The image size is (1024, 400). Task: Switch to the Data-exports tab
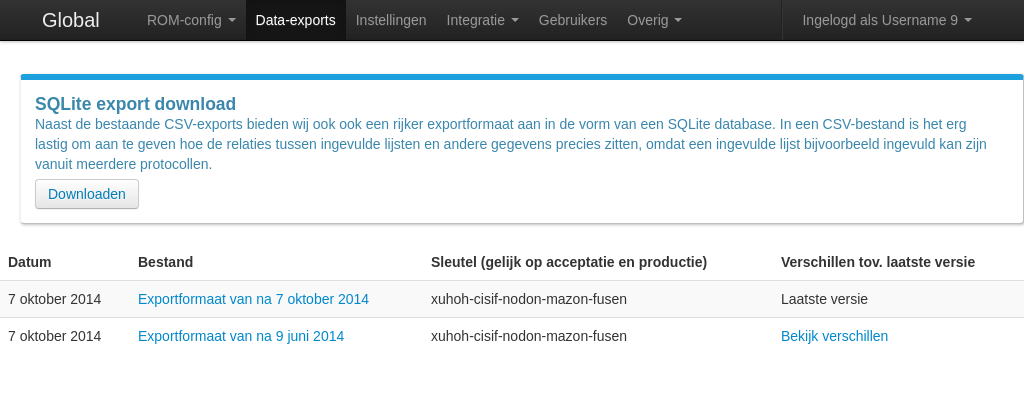pyautogui.click(x=295, y=20)
